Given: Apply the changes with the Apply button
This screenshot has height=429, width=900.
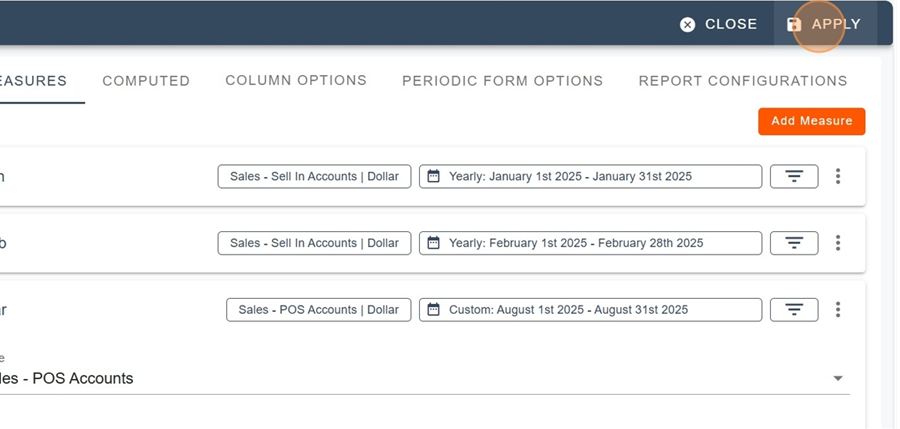Looking at the screenshot, I should [x=825, y=24].
